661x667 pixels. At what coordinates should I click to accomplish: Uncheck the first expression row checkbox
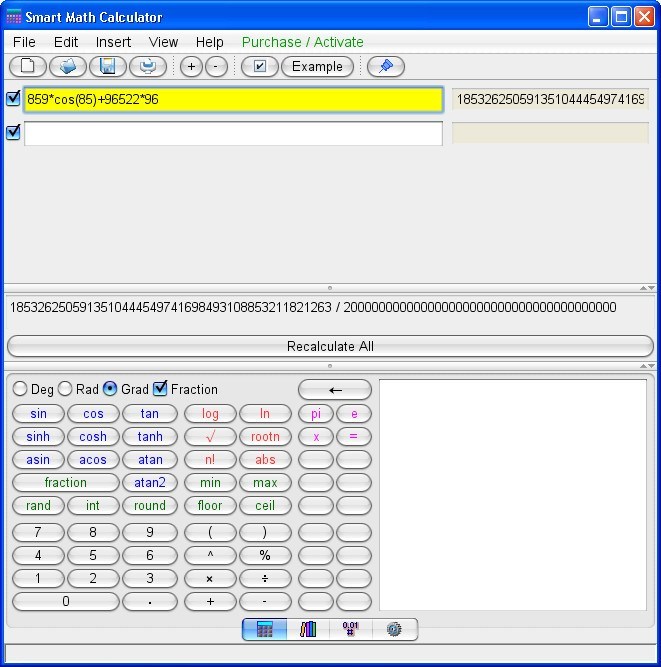13,98
